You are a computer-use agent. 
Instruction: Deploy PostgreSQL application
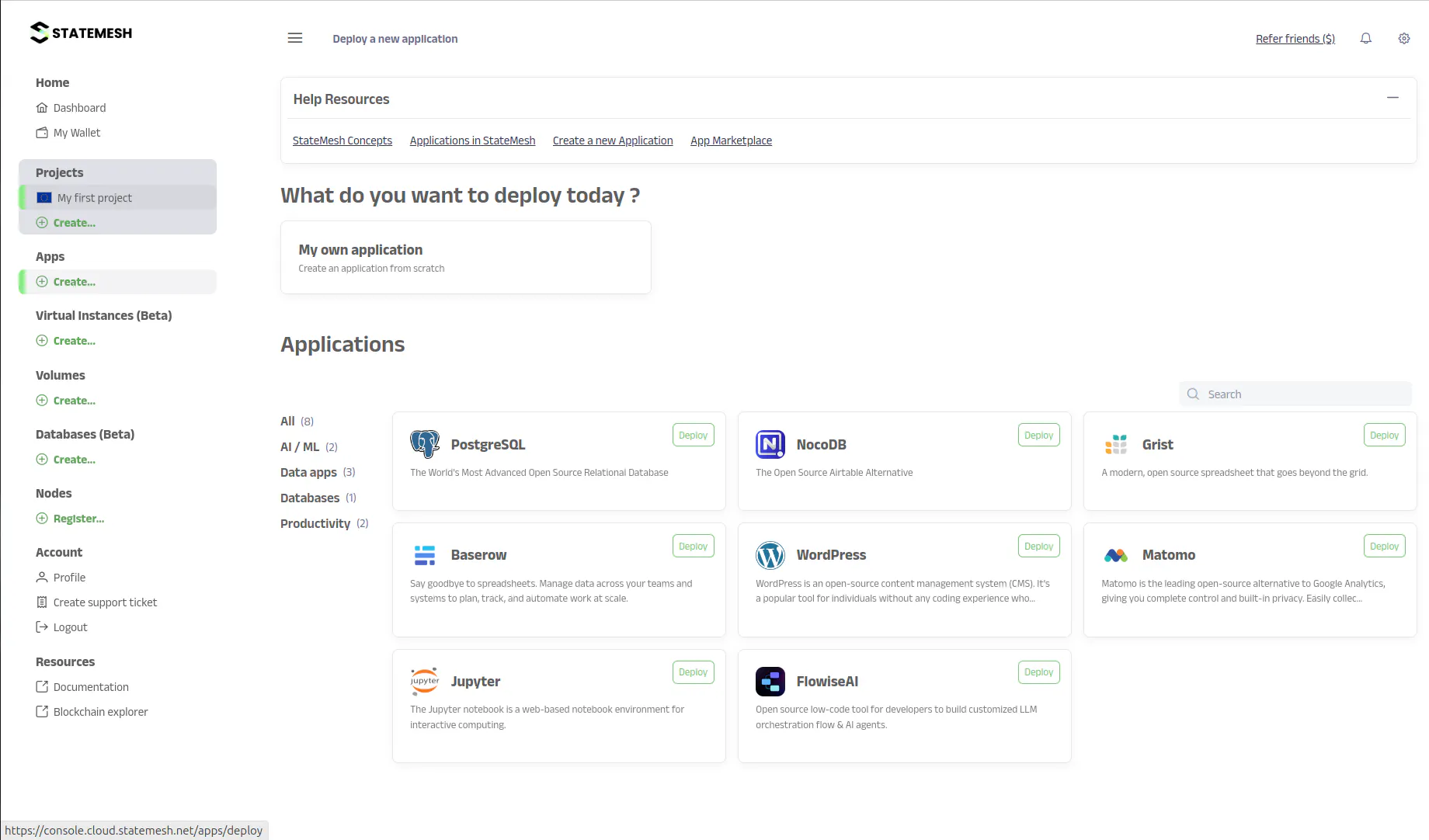point(693,436)
